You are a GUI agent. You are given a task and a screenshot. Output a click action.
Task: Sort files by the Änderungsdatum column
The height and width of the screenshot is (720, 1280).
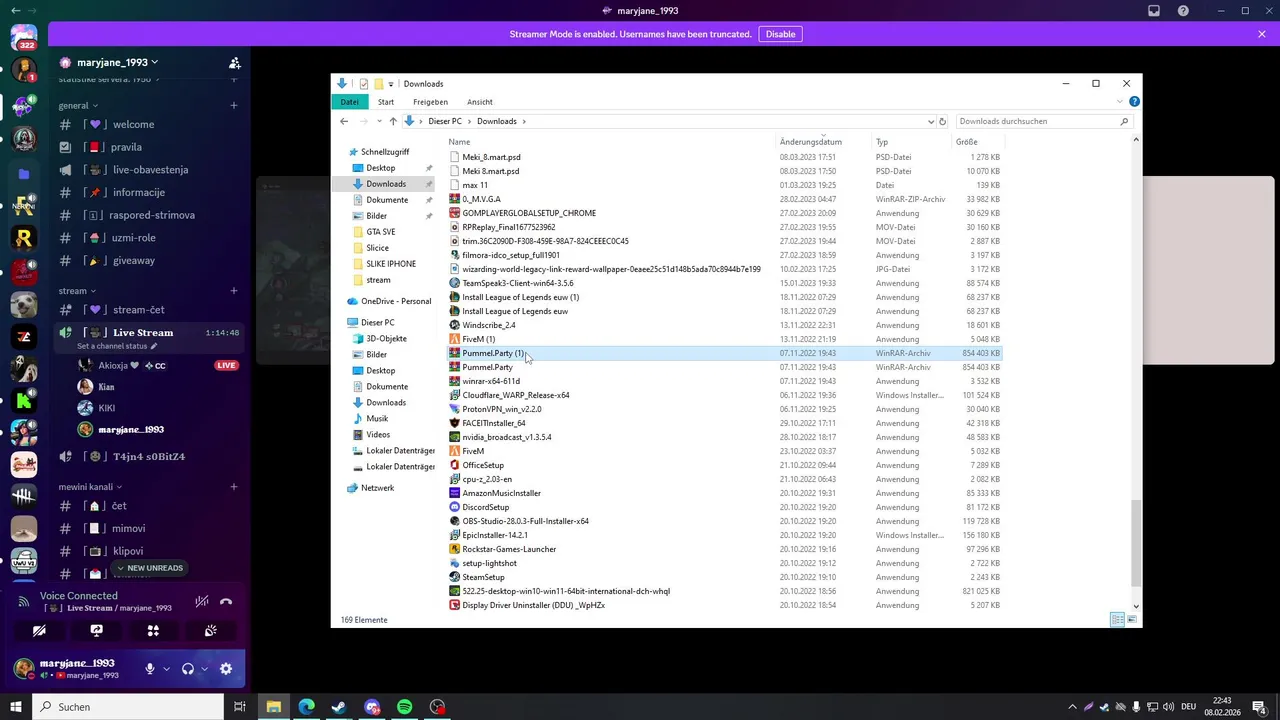(810, 142)
